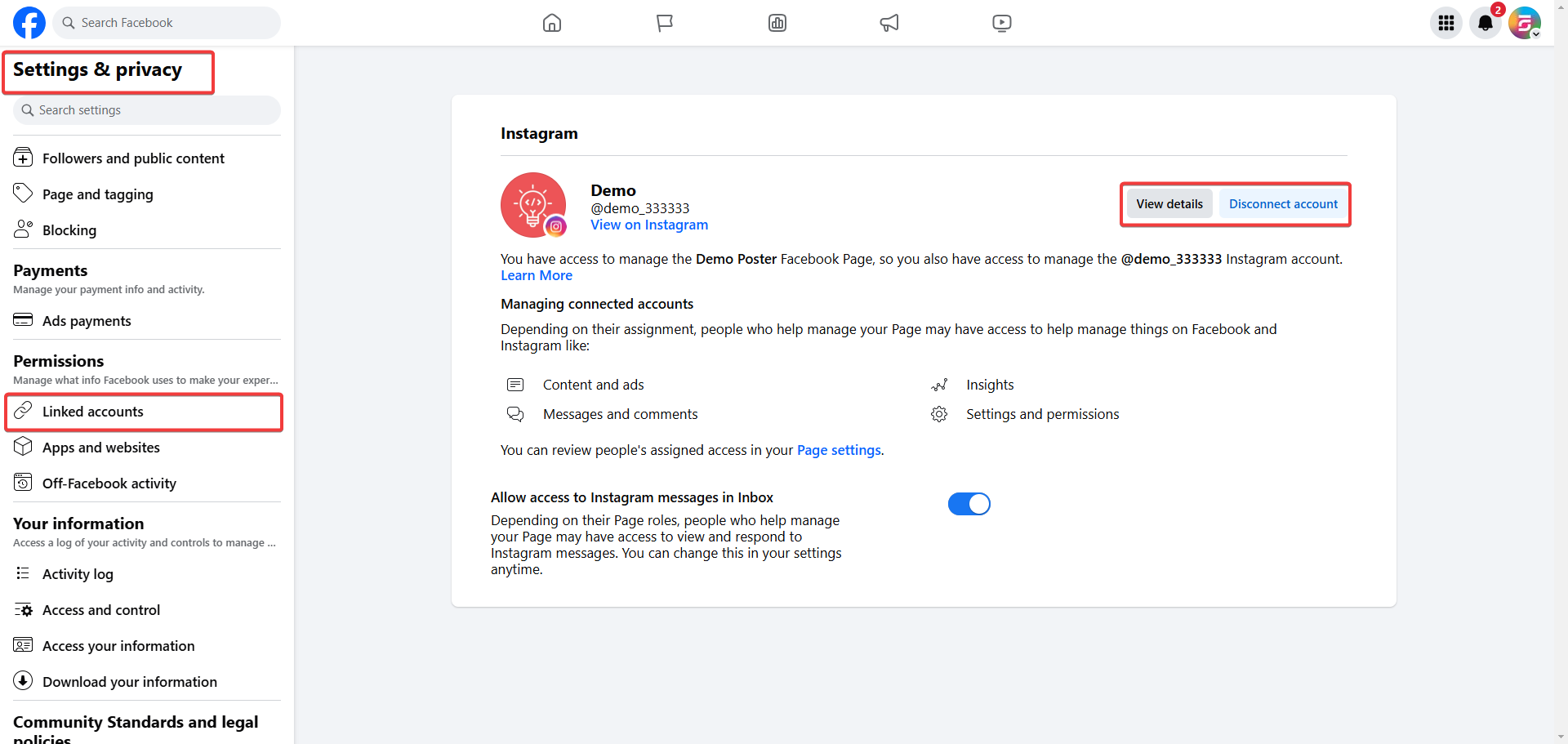This screenshot has height=744, width=1568.
Task: Click the Settings & privacy heading
Action: pos(98,70)
